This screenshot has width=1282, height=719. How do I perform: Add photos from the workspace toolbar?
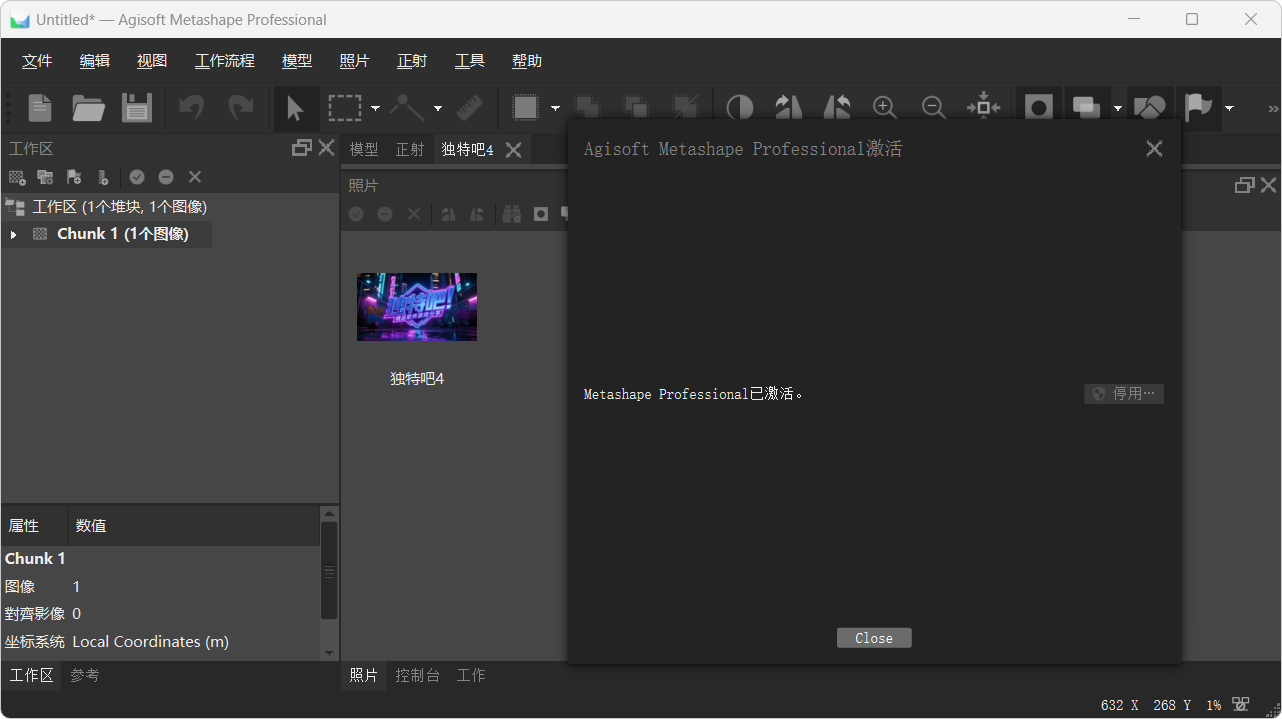45,177
